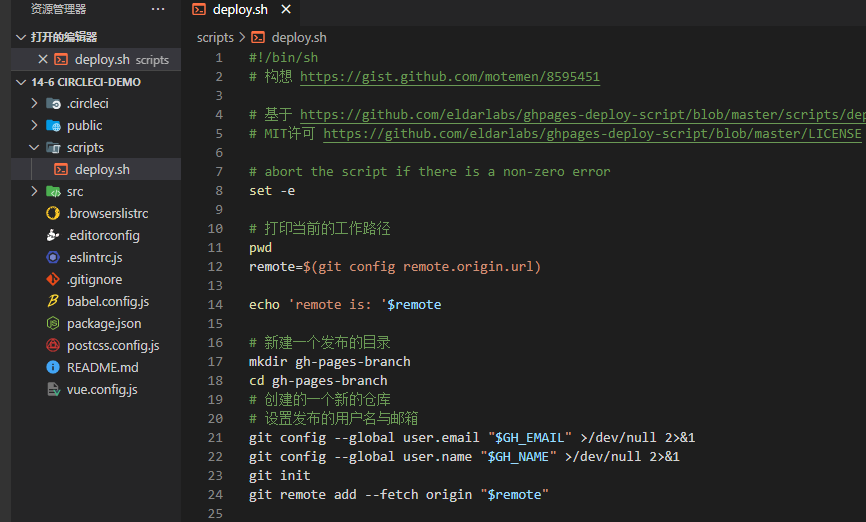This screenshot has width=866, height=522.
Task: Follow the gist.github.com motemen link
Action: (450, 77)
